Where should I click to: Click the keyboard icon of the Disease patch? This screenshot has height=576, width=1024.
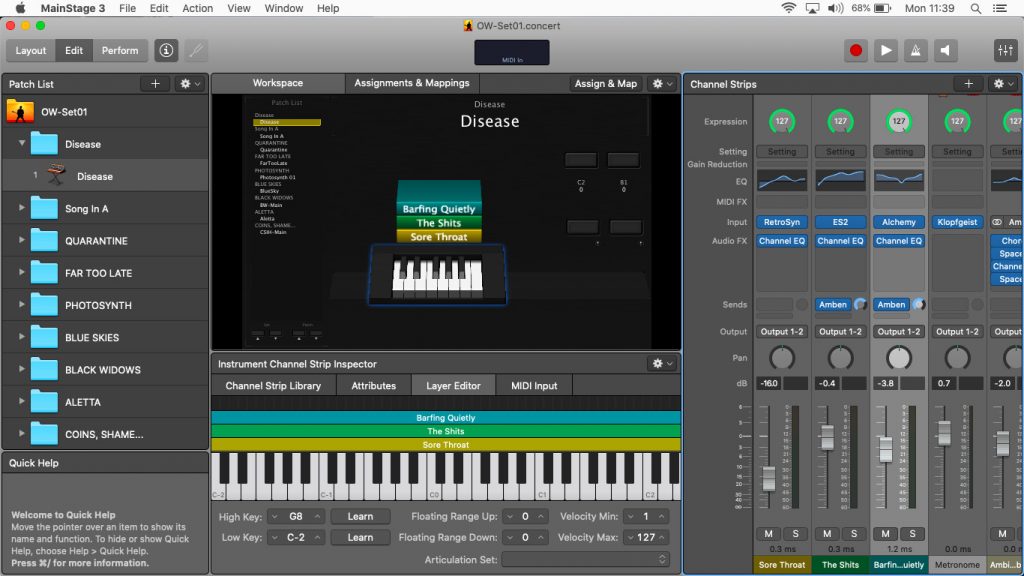pyautogui.click(x=57, y=176)
